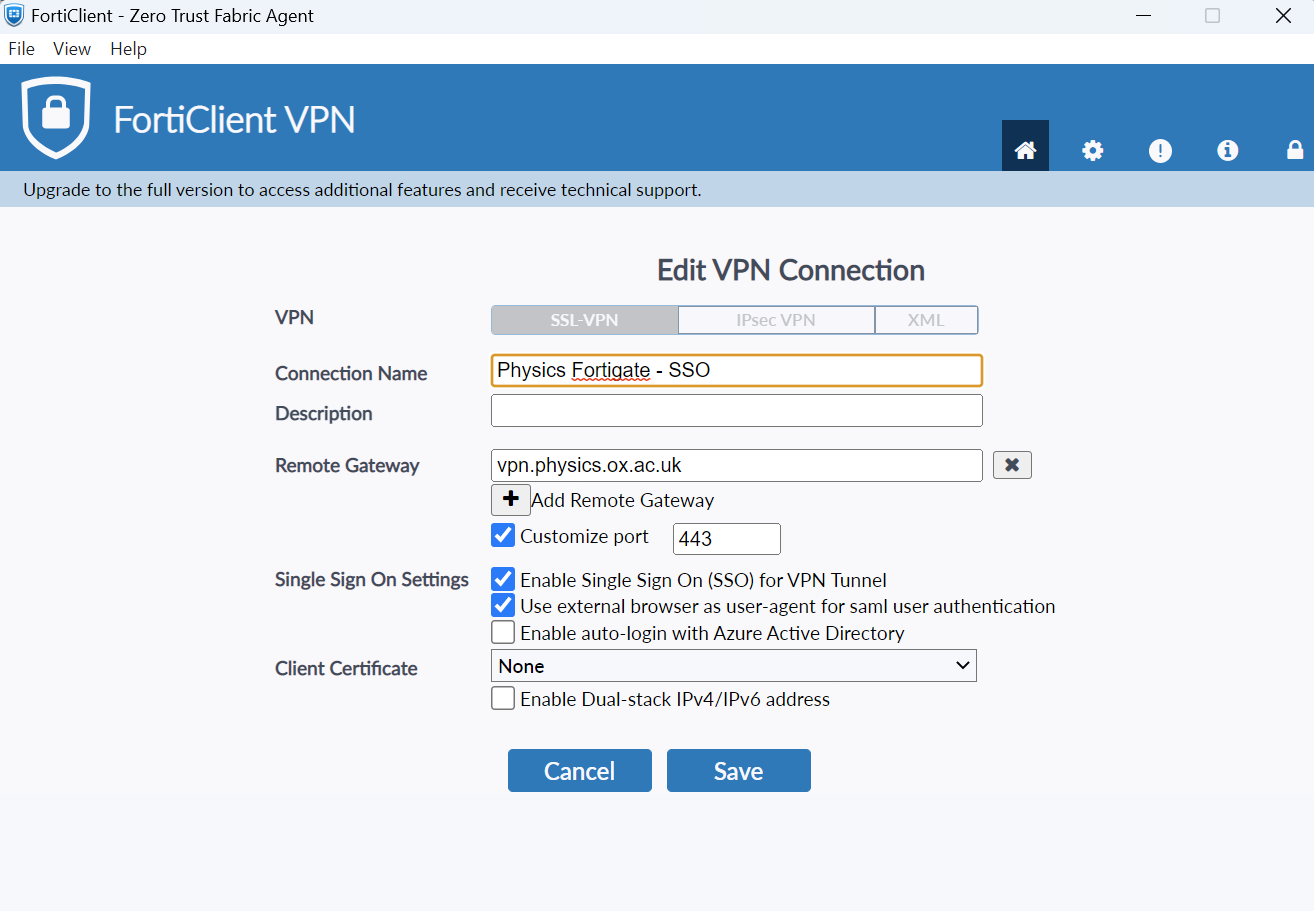Enable Dual-stack IPv4/IPv6 address
The width and height of the screenshot is (1314, 911).
(x=503, y=699)
